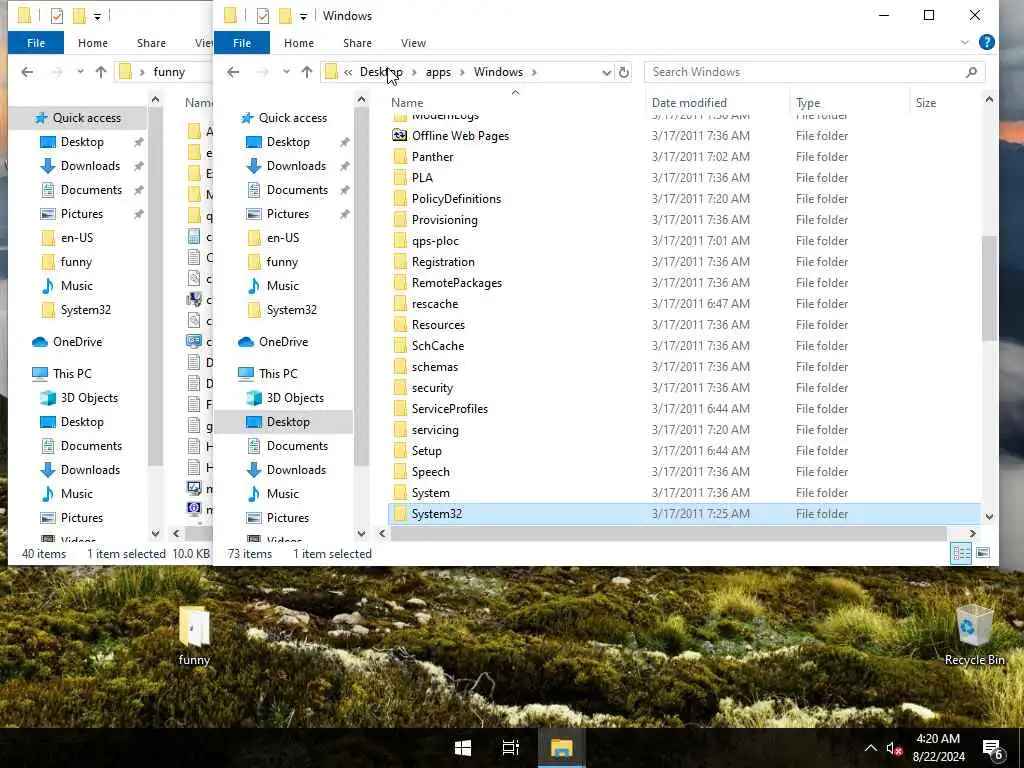Sort by the Date modified column header
Screen dimensions: 1024x768
click(x=689, y=103)
